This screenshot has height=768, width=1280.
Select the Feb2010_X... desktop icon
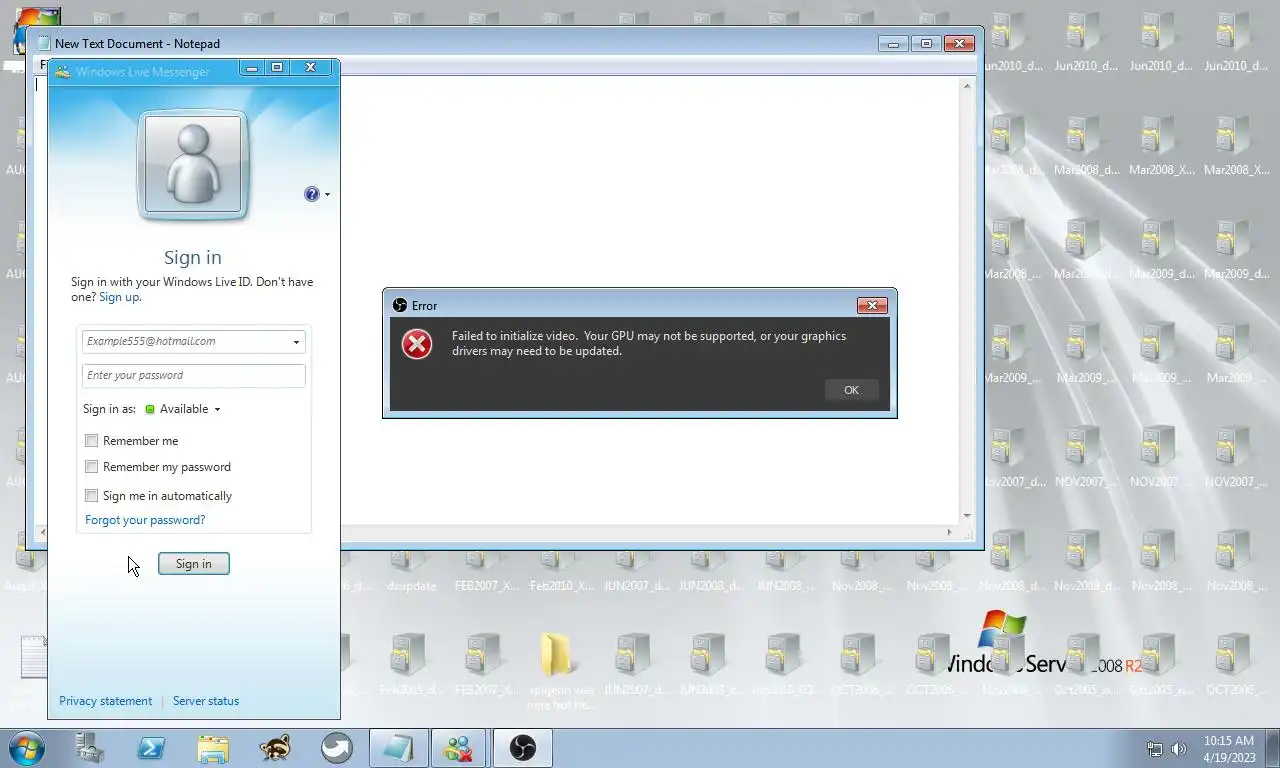[561, 570]
